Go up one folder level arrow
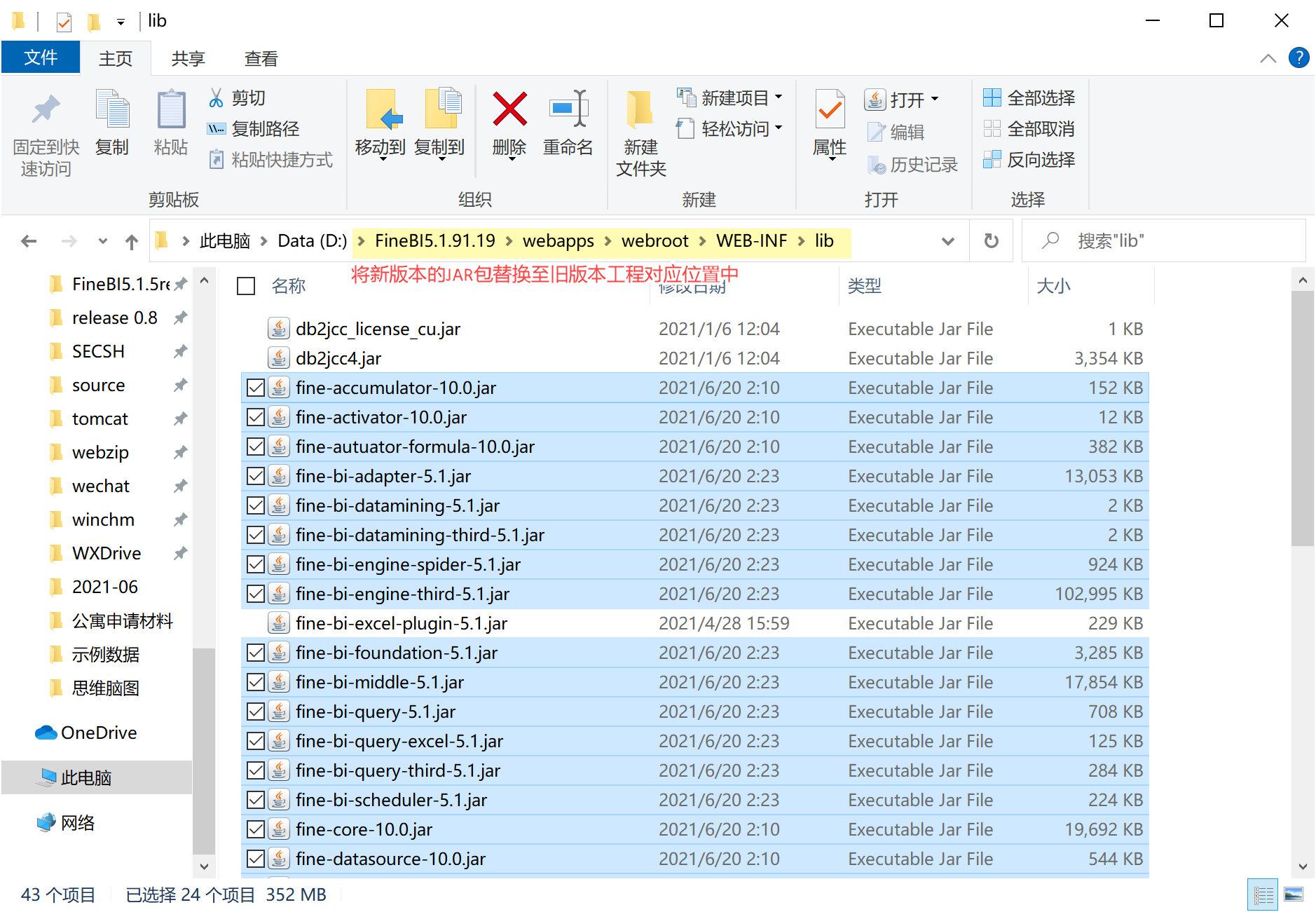Viewport: 1316px width, 912px height. click(x=132, y=241)
